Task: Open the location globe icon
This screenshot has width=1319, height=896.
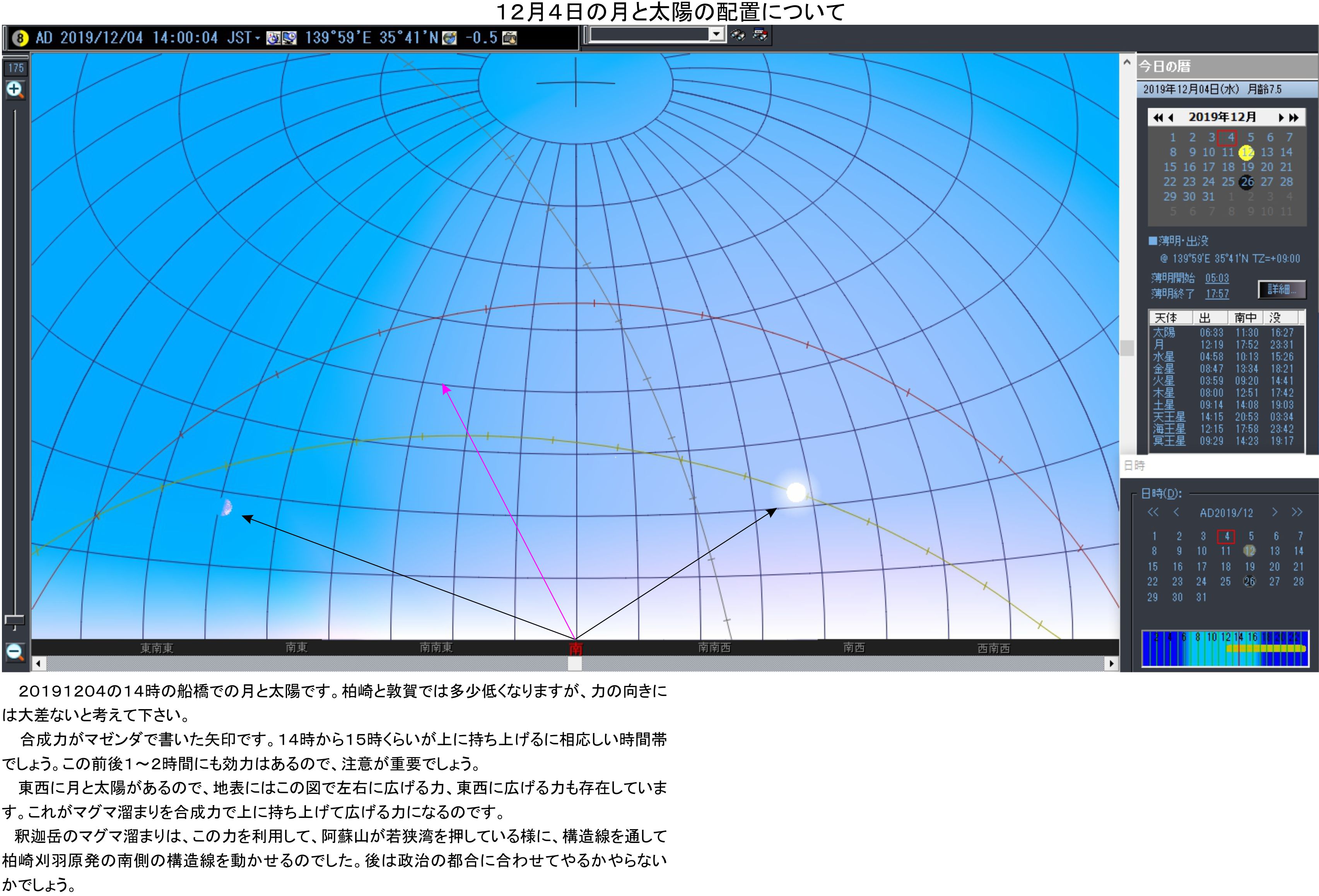Action: coord(449,38)
